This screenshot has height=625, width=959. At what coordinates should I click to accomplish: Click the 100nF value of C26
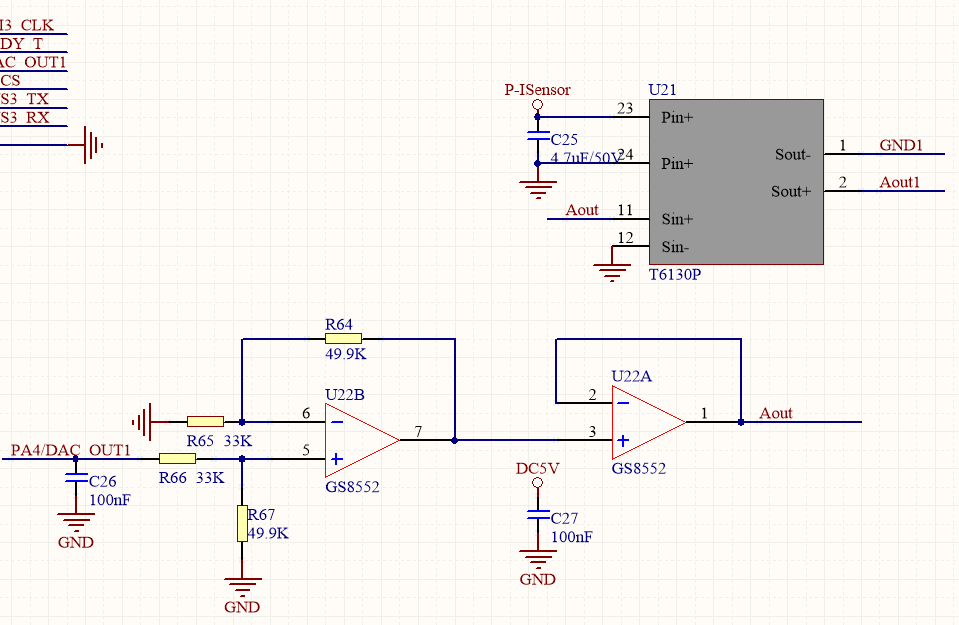[x=110, y=500]
